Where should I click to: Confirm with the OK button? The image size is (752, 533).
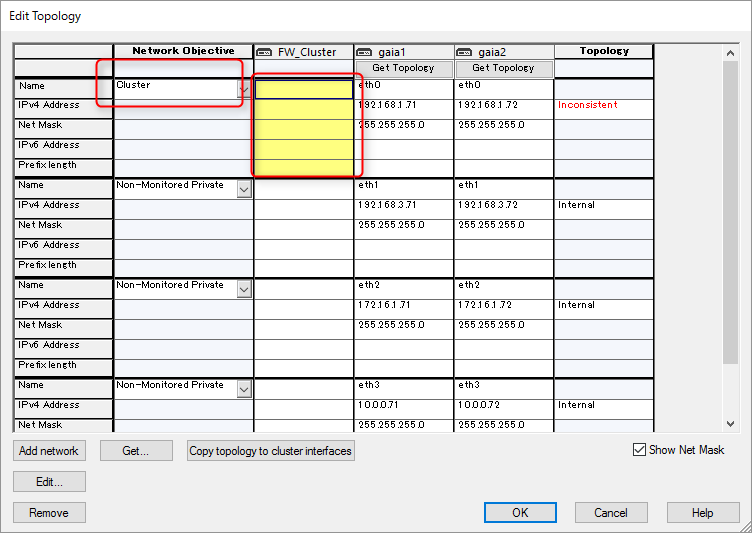pos(520,512)
